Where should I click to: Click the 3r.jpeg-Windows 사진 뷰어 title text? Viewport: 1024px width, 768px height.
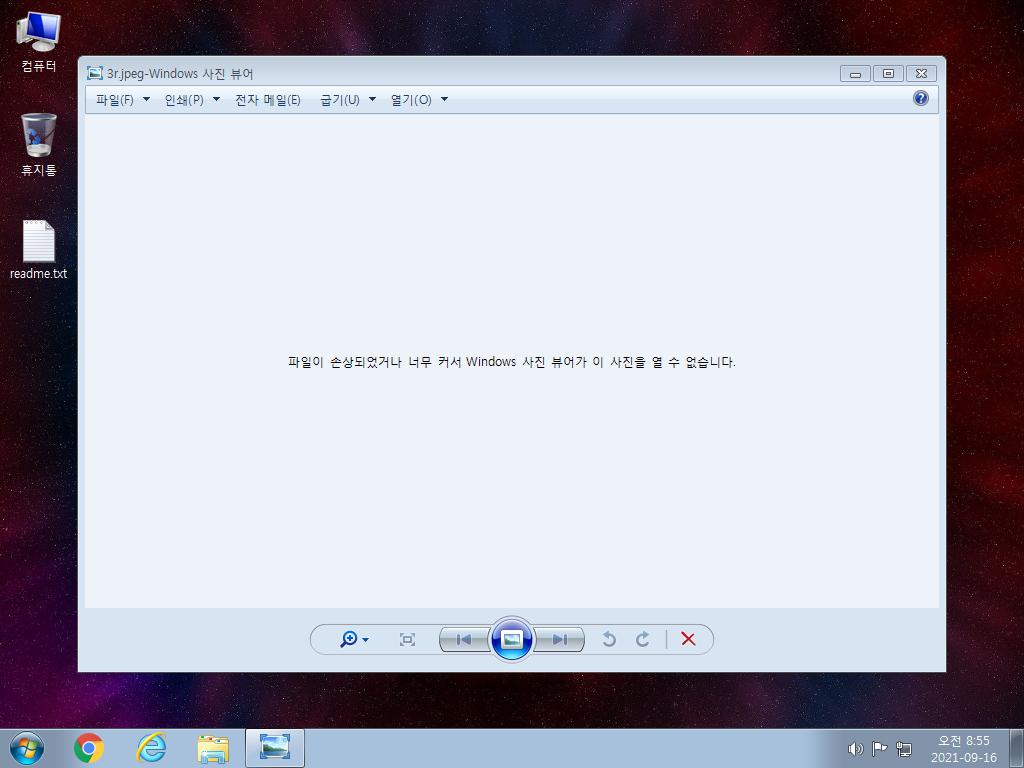180,74
